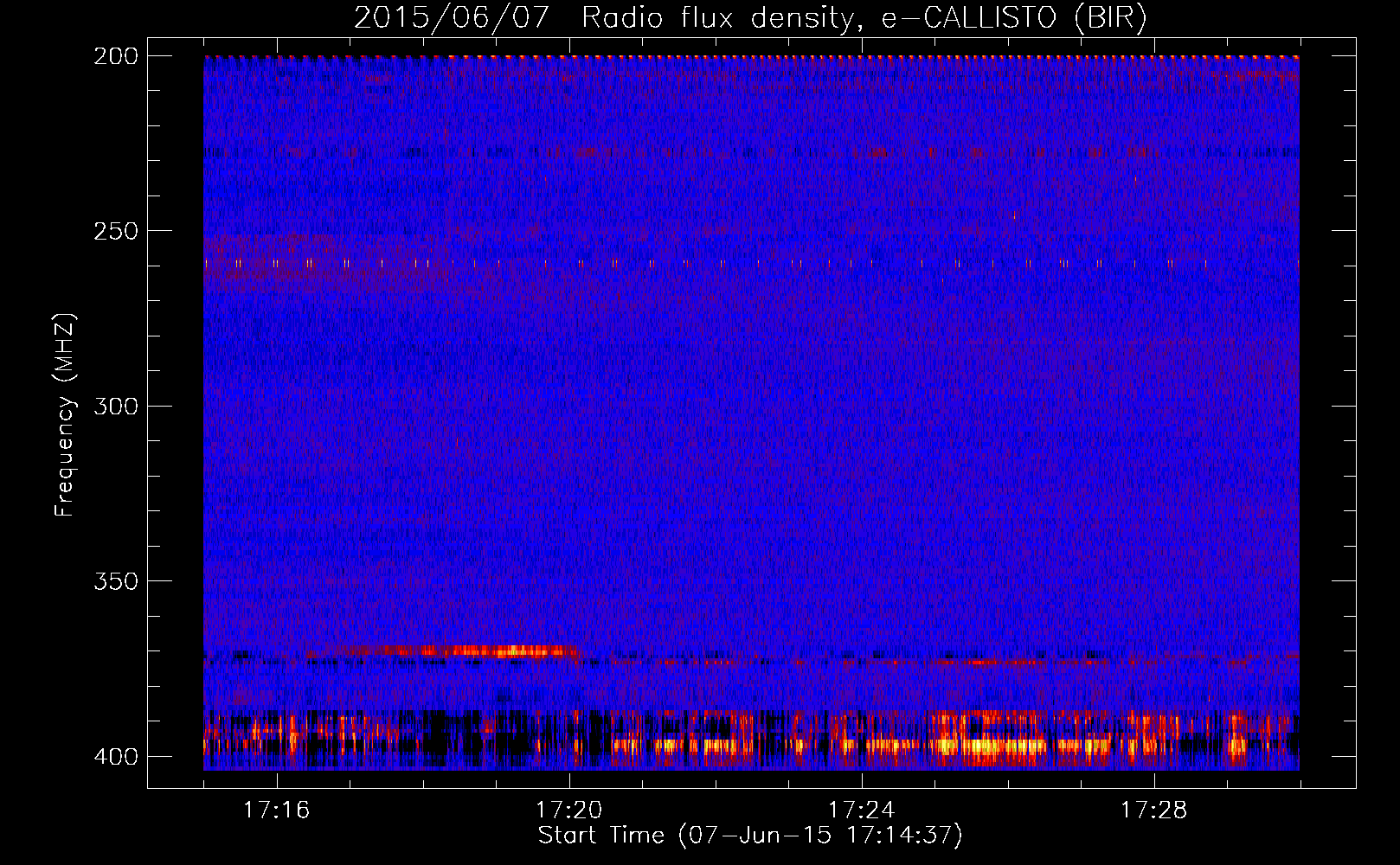
Task: Click the '17:20' time tick label
Action: [569, 811]
